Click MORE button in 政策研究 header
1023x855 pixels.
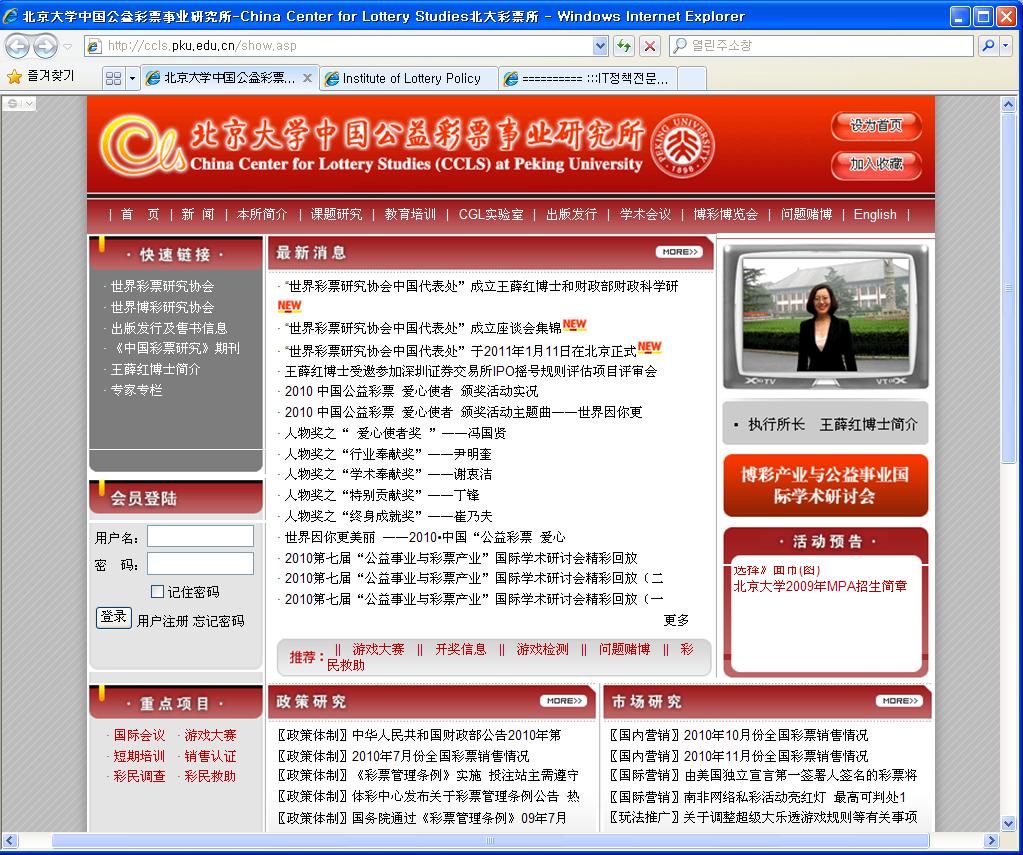coord(564,700)
